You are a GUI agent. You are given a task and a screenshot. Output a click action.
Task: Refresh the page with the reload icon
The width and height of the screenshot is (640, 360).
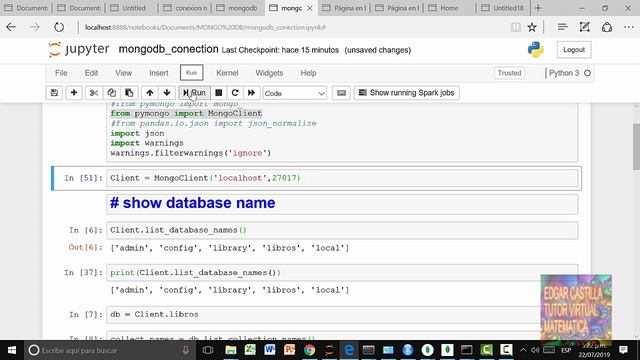tap(59, 27)
